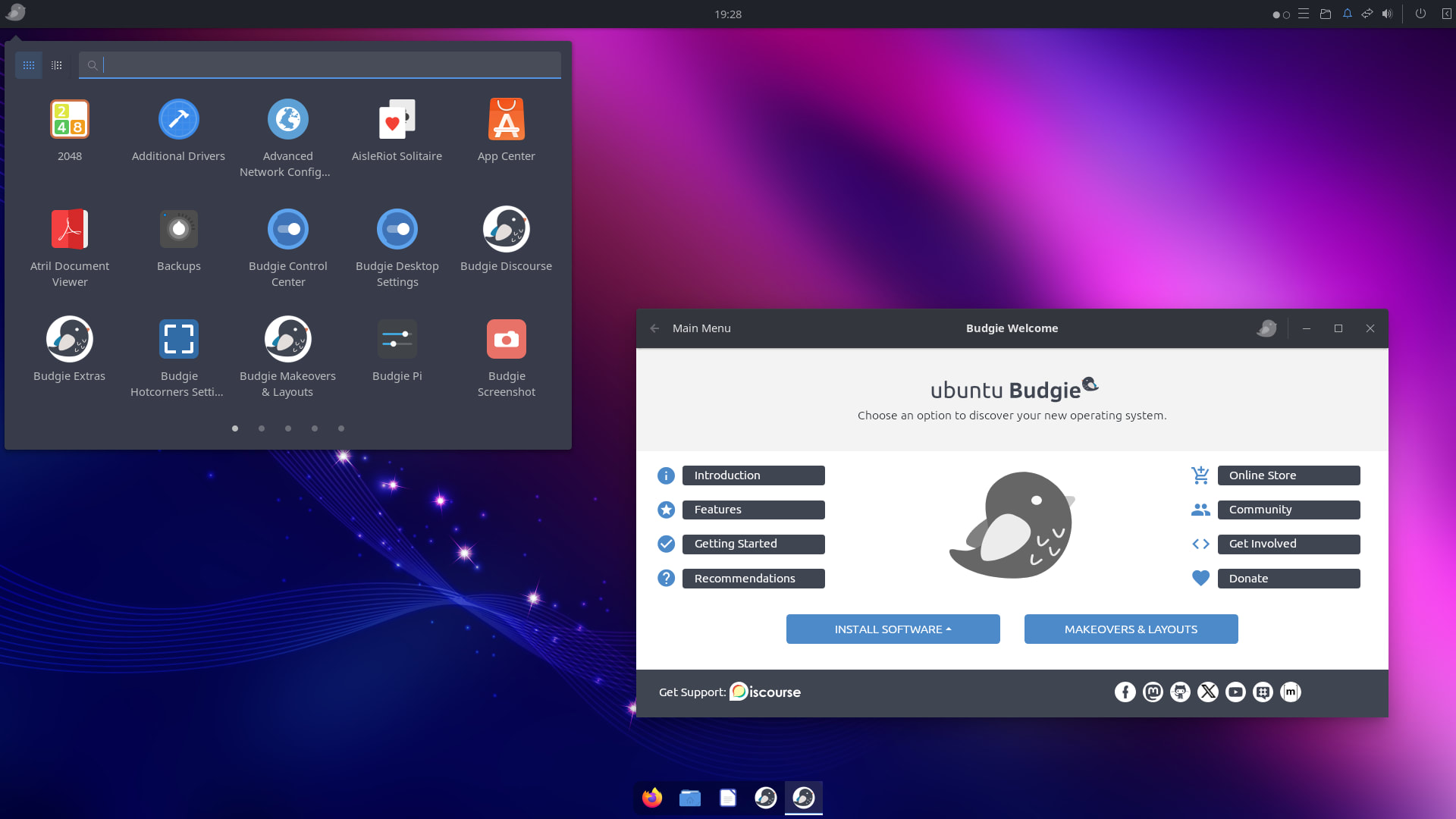1456x819 pixels.
Task: Toggle the notifications bell in the top panel
Action: 1348,14
